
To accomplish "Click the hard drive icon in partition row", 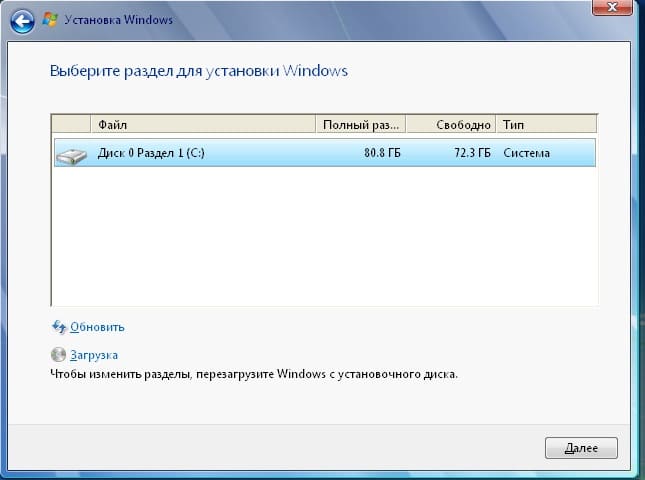I will click(x=71, y=155).
